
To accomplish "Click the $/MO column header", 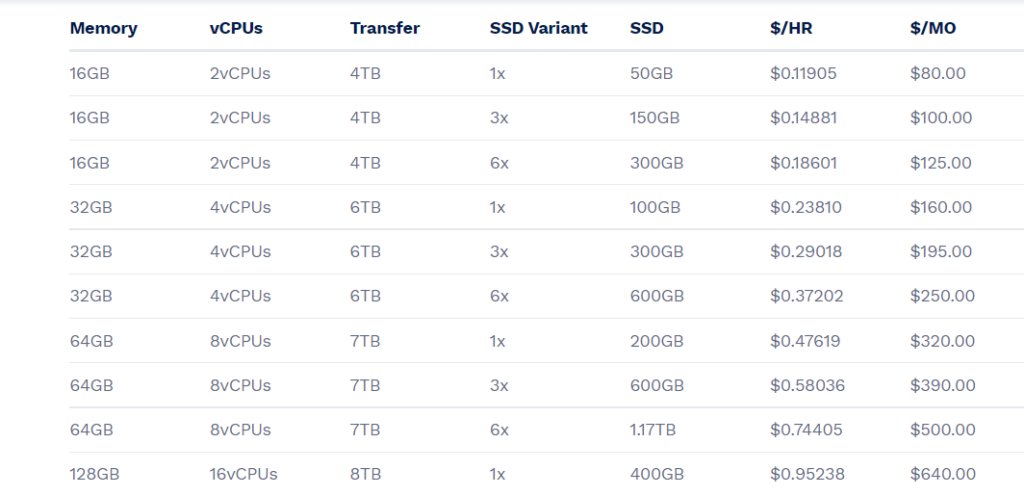I will tap(933, 29).
